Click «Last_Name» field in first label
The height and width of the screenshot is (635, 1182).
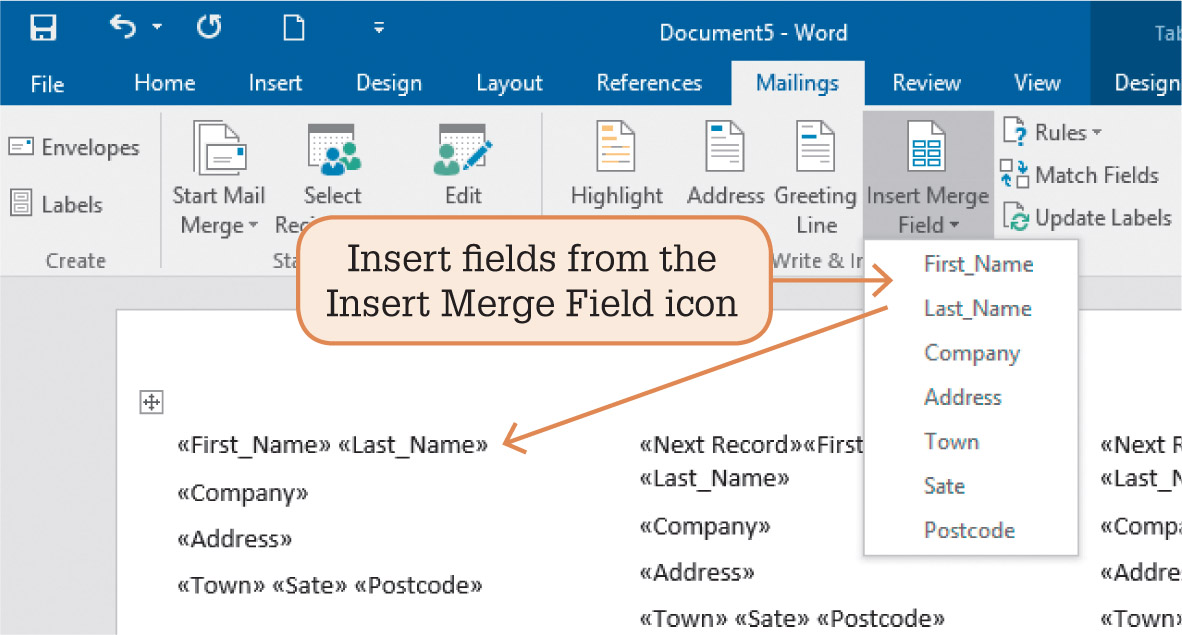413,445
